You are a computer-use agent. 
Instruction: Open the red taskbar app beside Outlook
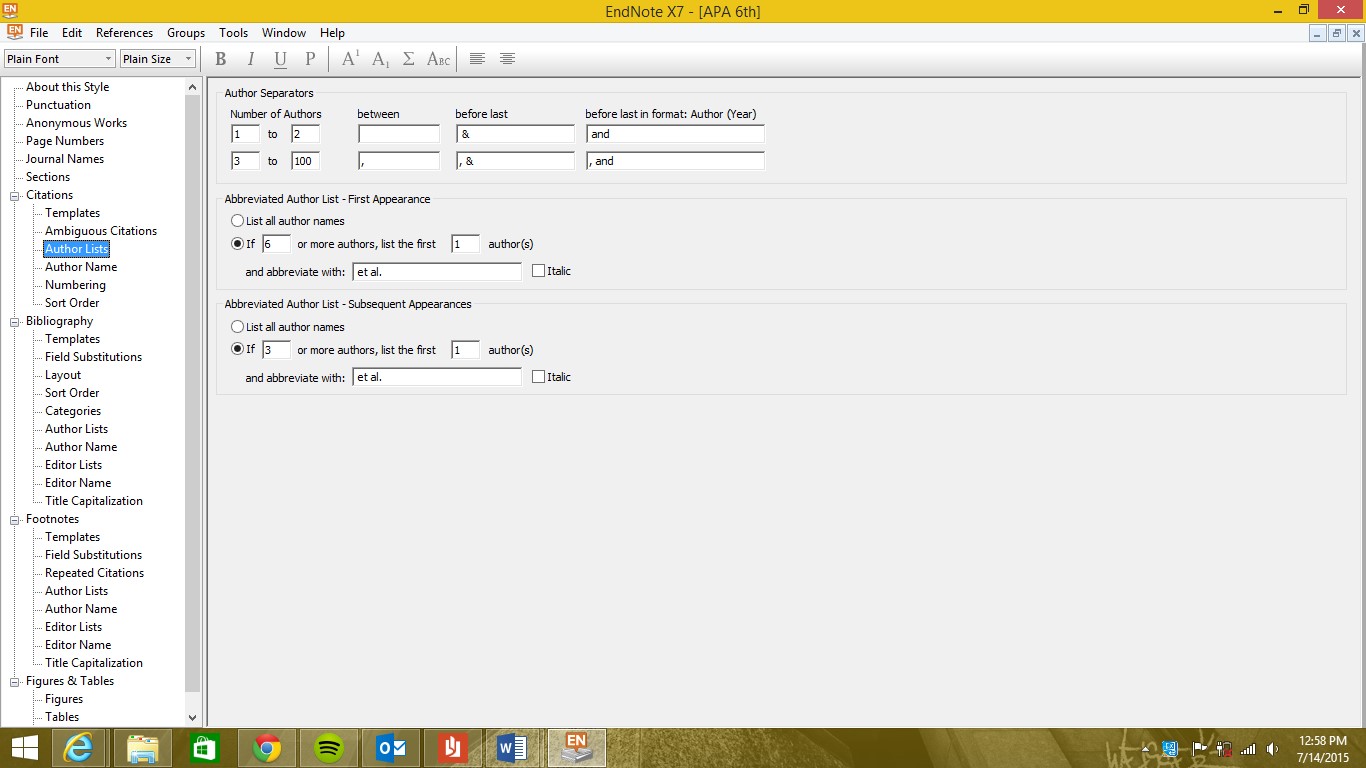point(452,748)
